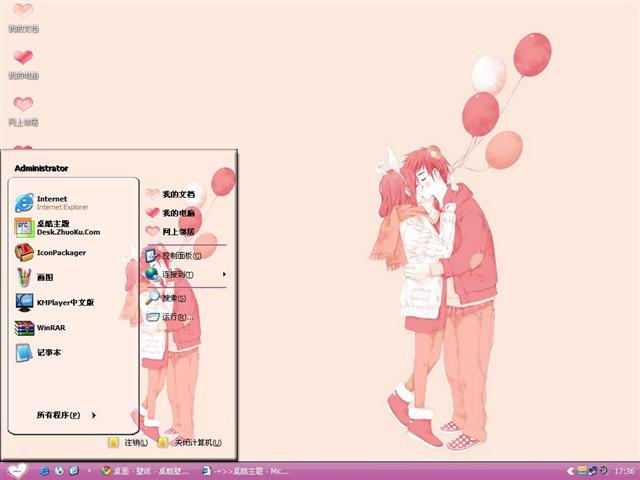Click the globe icon in quick launch

point(59,471)
